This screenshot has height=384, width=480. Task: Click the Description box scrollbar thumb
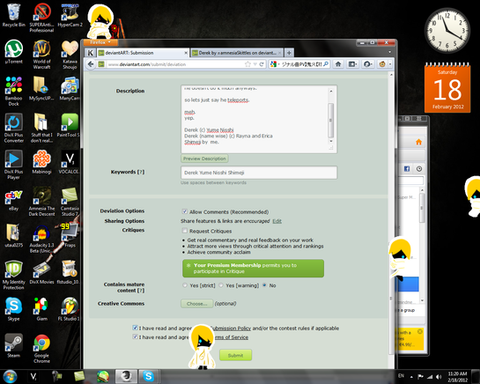[331, 120]
